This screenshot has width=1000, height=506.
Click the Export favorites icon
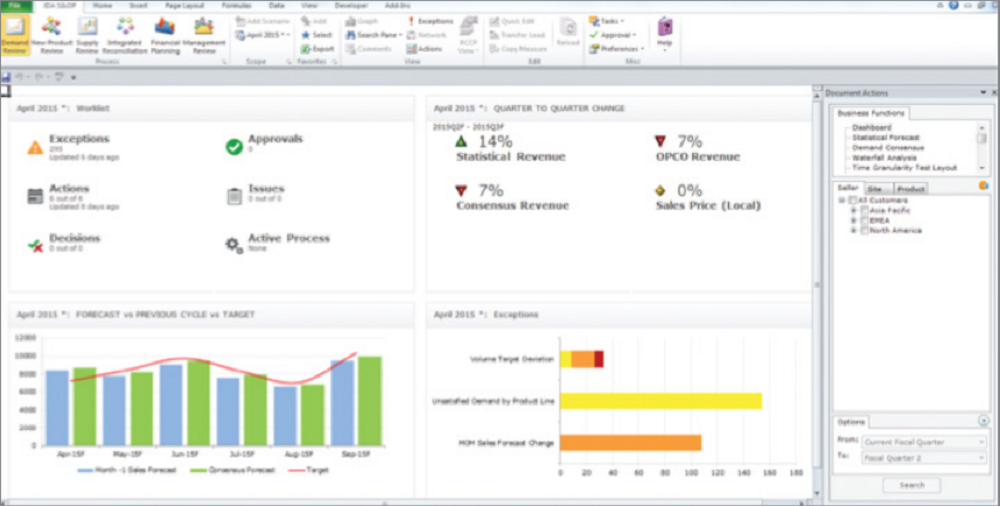[x=317, y=48]
